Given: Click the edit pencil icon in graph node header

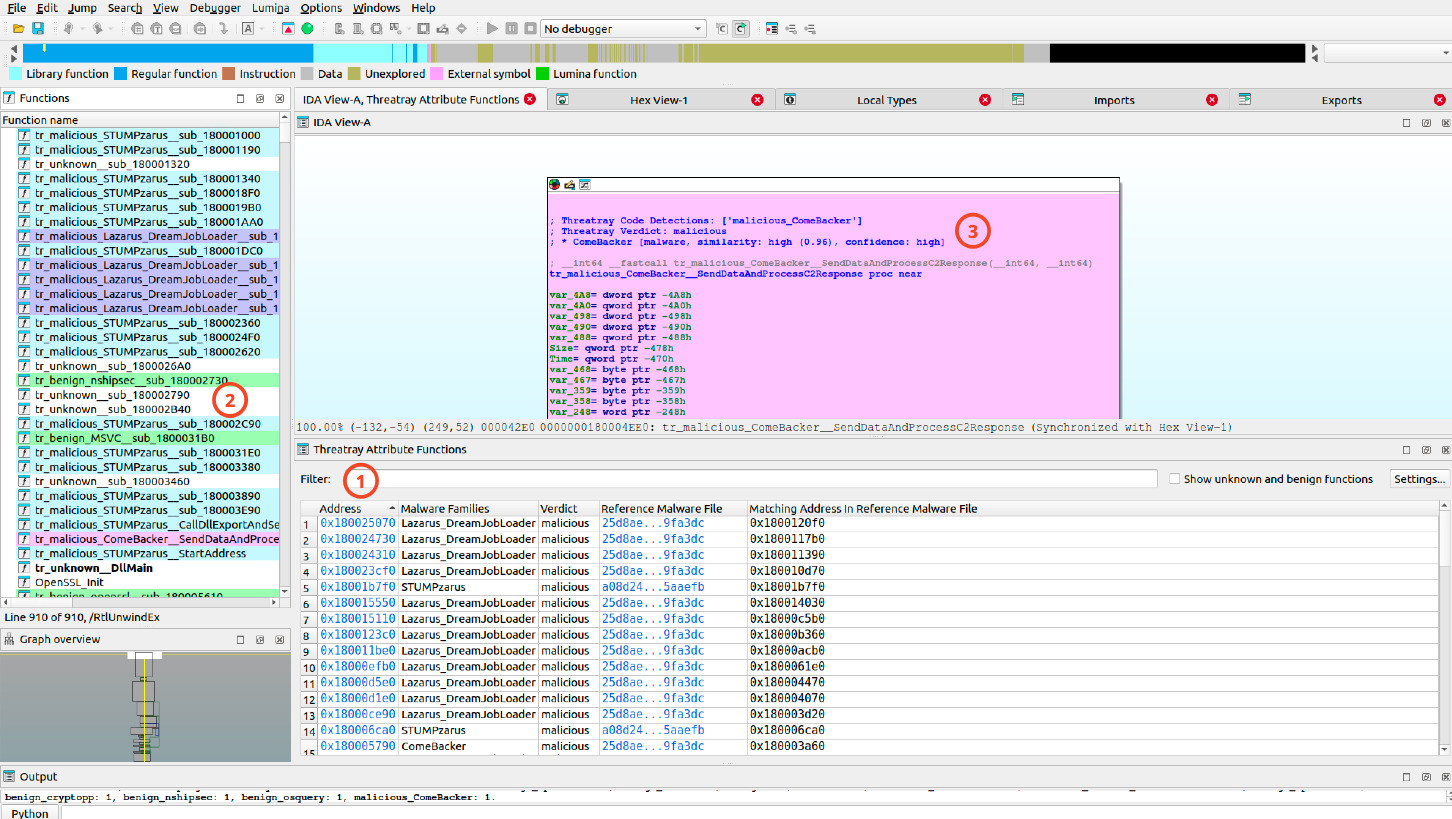Looking at the screenshot, I should pos(569,185).
